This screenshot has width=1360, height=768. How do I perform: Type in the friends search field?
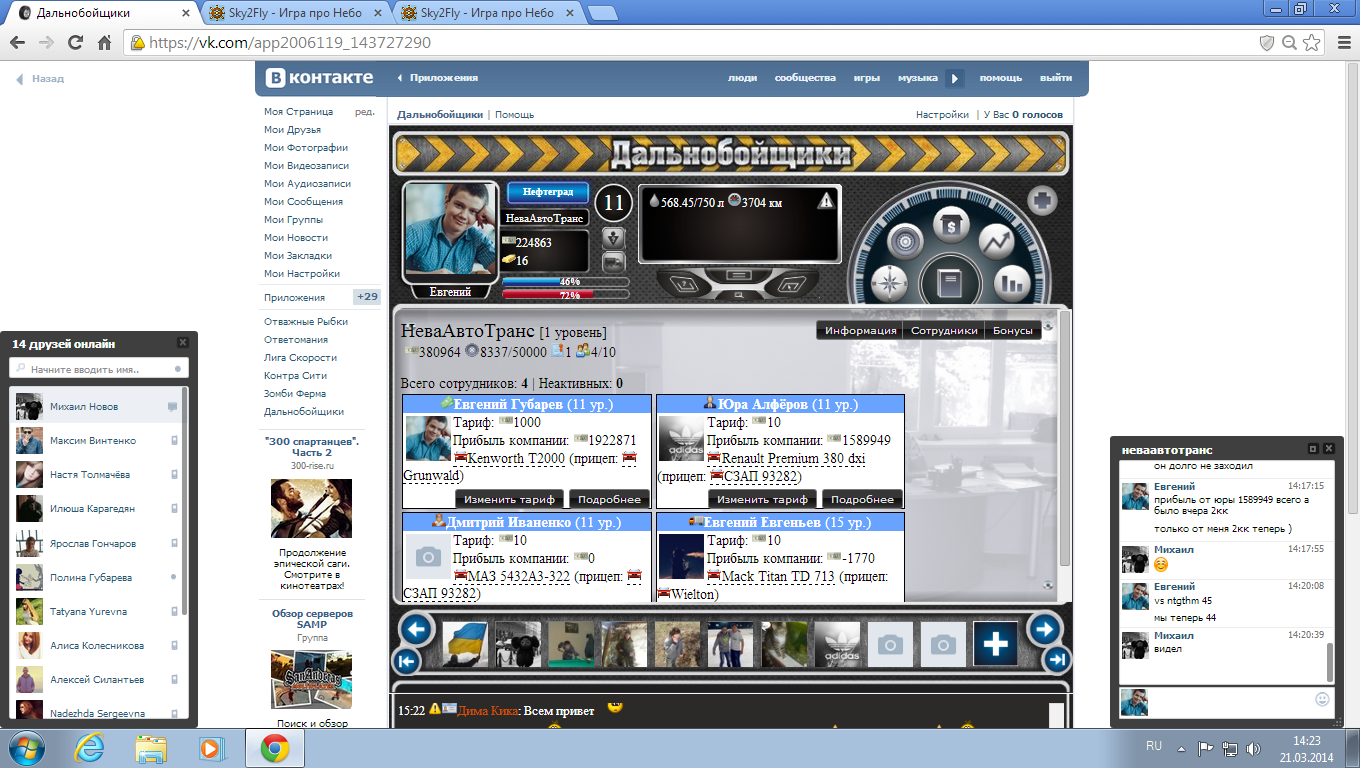(98, 369)
